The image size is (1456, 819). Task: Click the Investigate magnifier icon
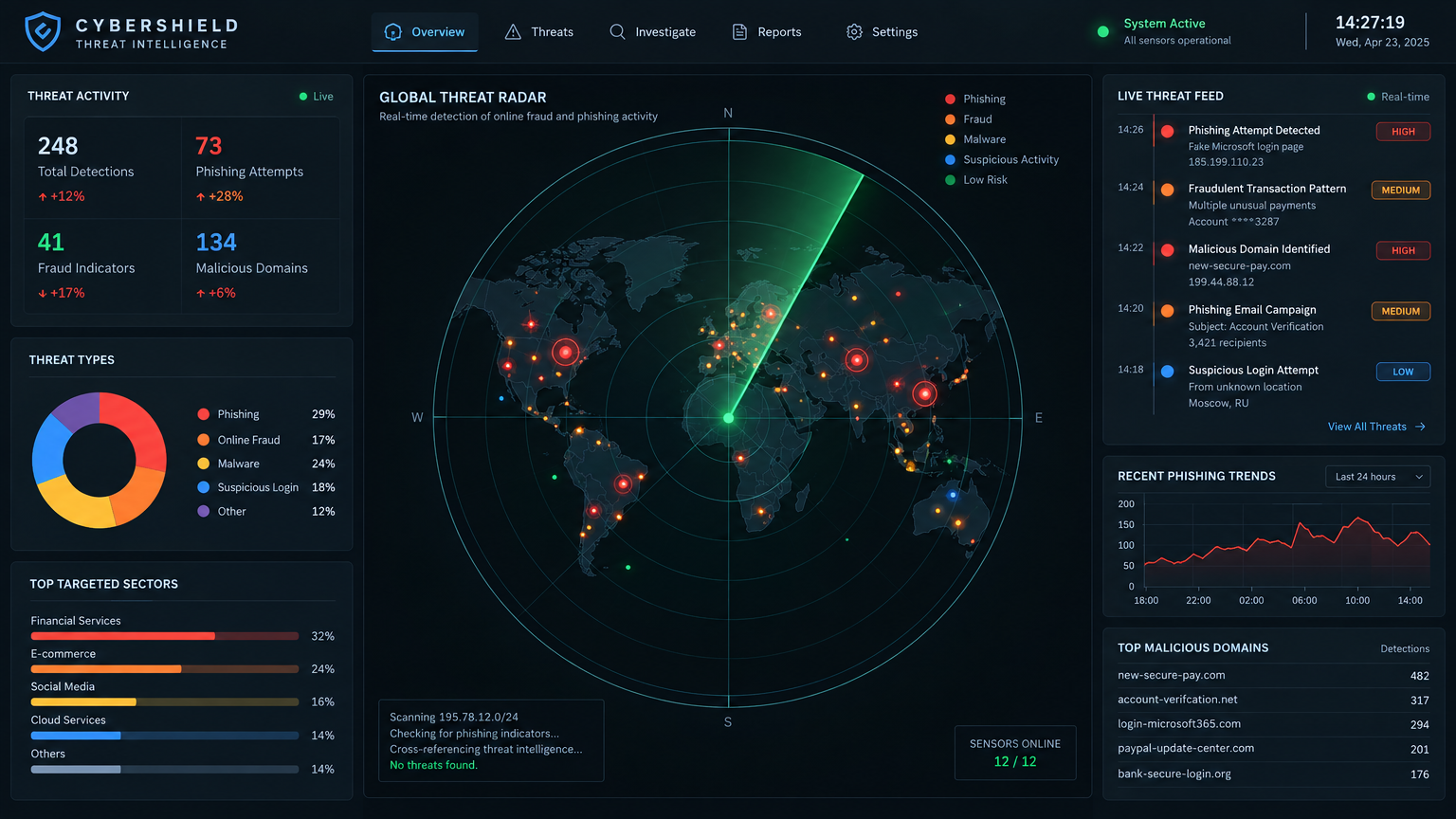617,32
